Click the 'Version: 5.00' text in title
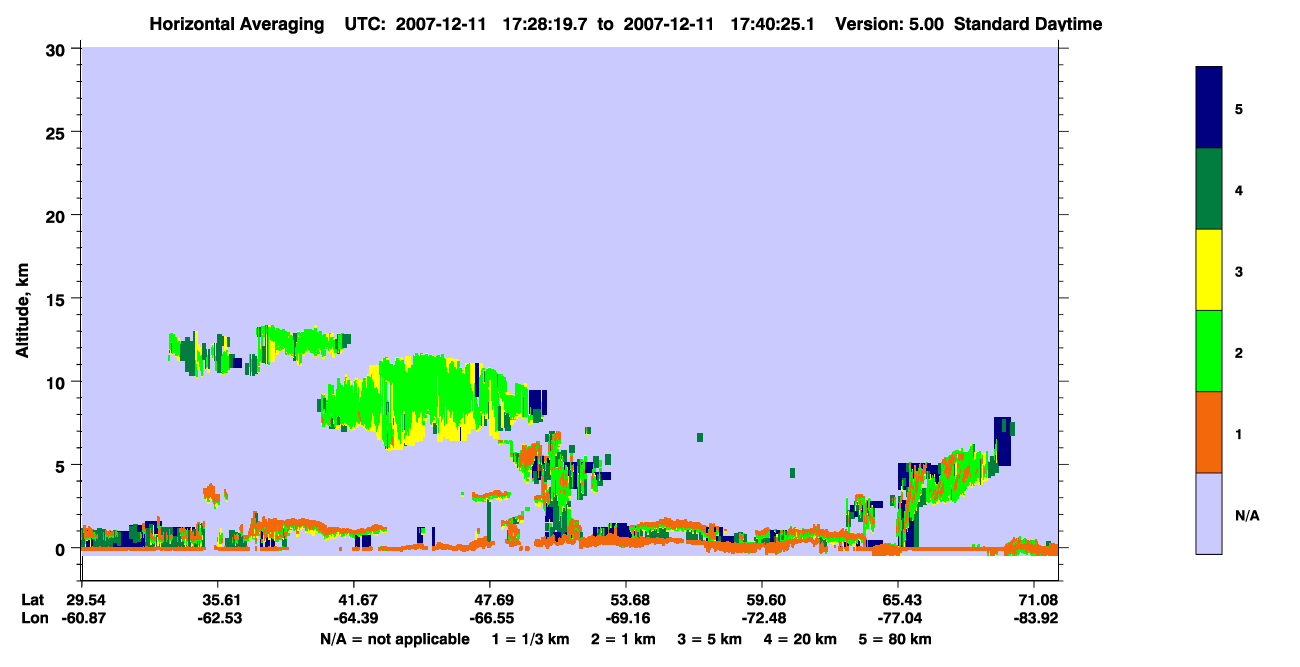1300x667 pixels. click(889, 24)
